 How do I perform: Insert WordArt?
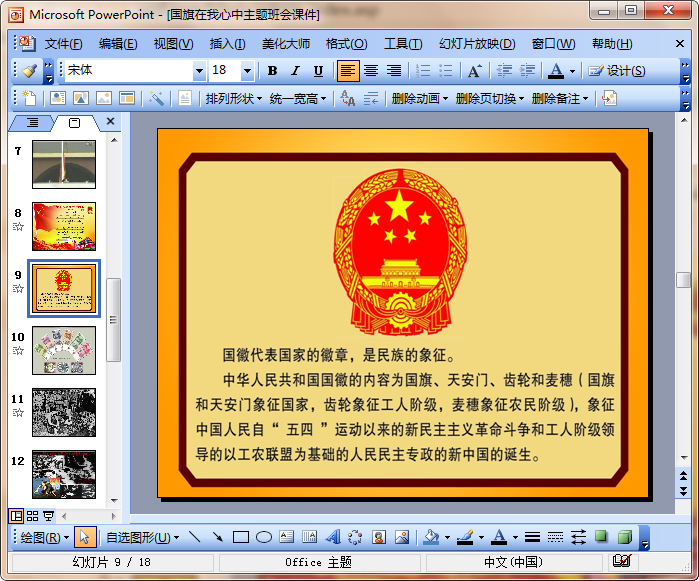[x=333, y=537]
